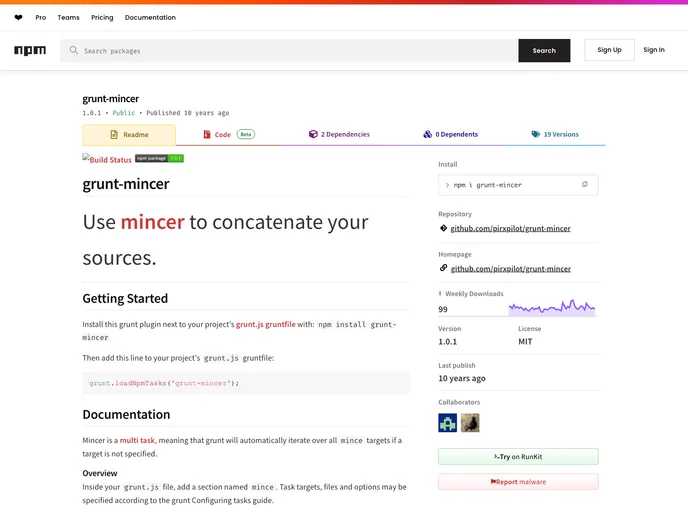Switch to the Code tab

tap(229, 134)
